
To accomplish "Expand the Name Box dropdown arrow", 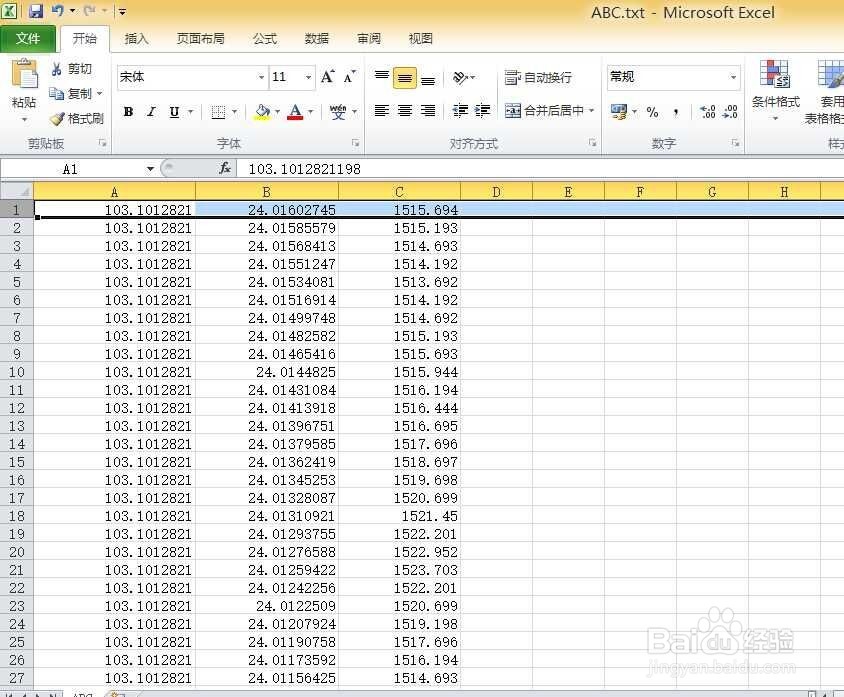I will pos(150,169).
